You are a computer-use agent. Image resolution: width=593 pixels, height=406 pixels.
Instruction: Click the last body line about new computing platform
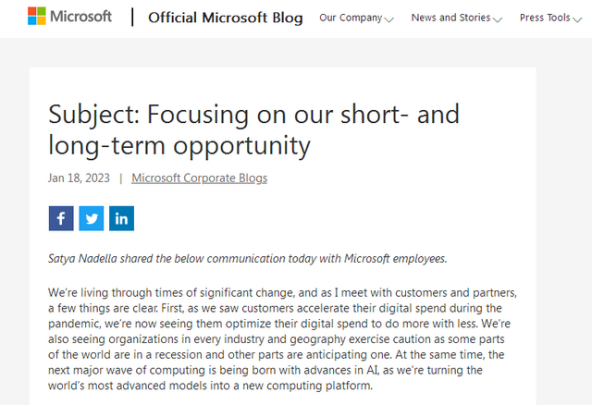(x=210, y=386)
